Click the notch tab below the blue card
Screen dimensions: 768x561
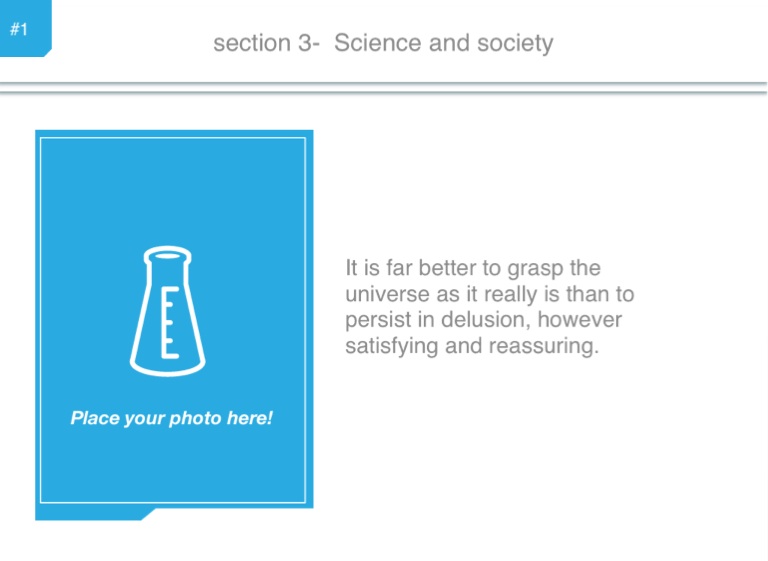point(147,514)
